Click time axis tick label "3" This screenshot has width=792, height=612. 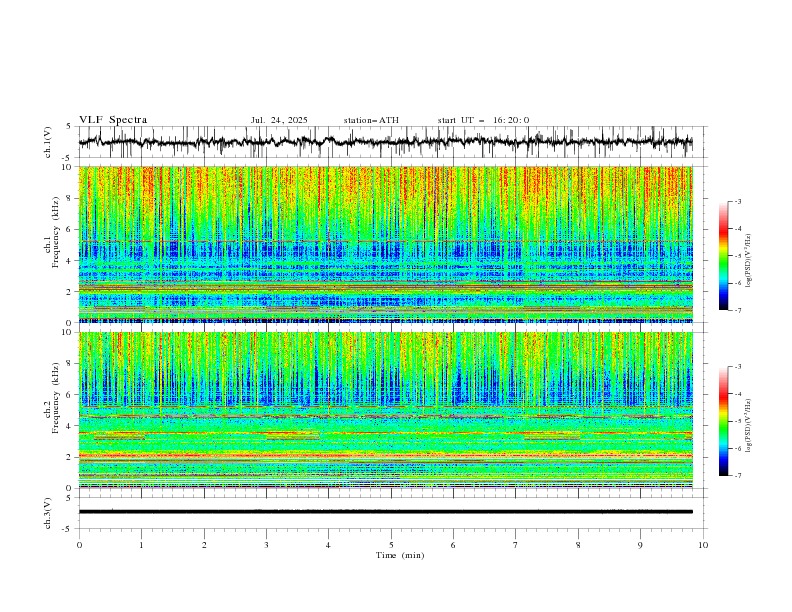(x=266, y=545)
